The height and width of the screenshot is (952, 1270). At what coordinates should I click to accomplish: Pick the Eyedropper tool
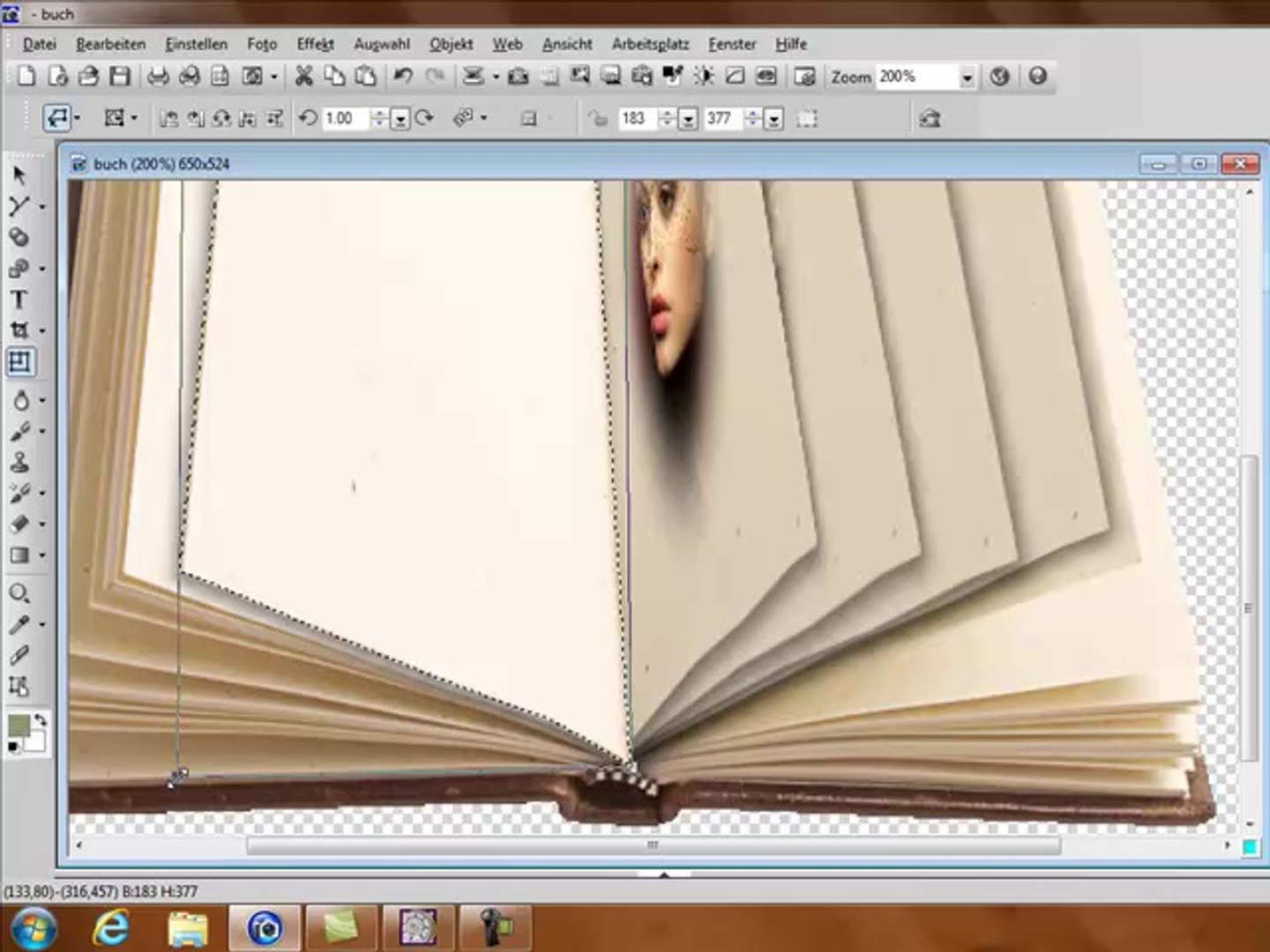(x=19, y=625)
